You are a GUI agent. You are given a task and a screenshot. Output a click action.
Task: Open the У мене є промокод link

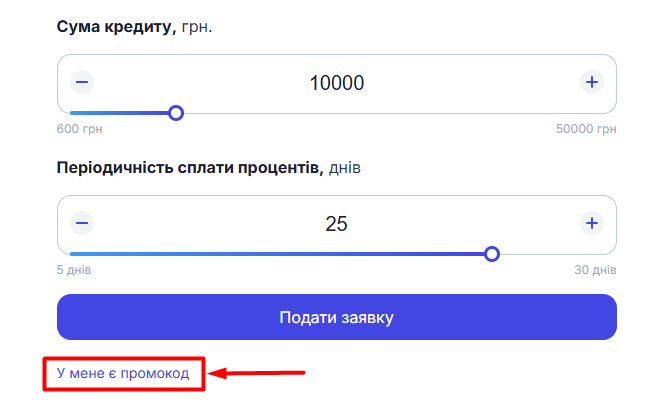(x=122, y=374)
